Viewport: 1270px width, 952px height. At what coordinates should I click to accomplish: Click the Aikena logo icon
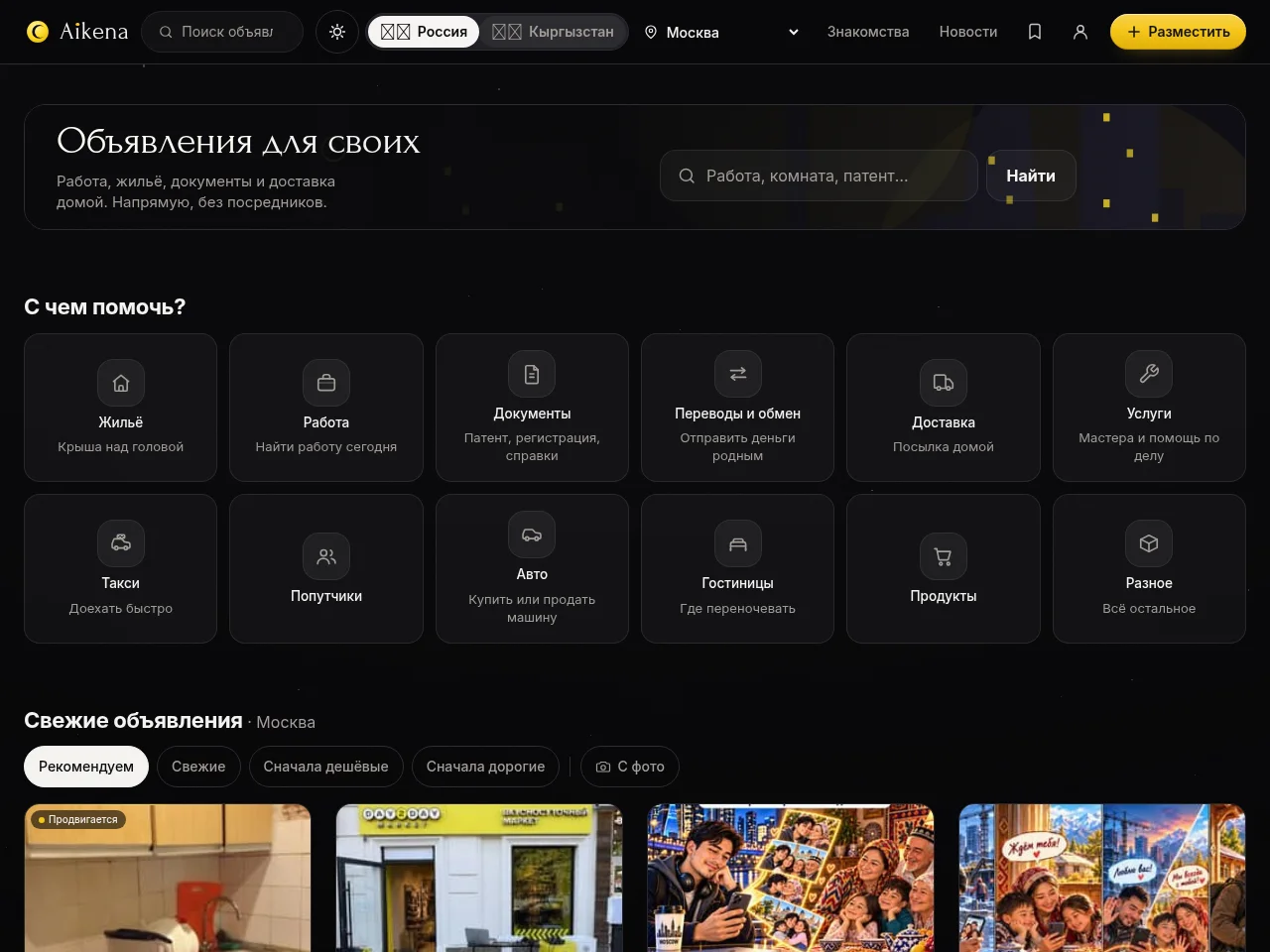click(38, 32)
